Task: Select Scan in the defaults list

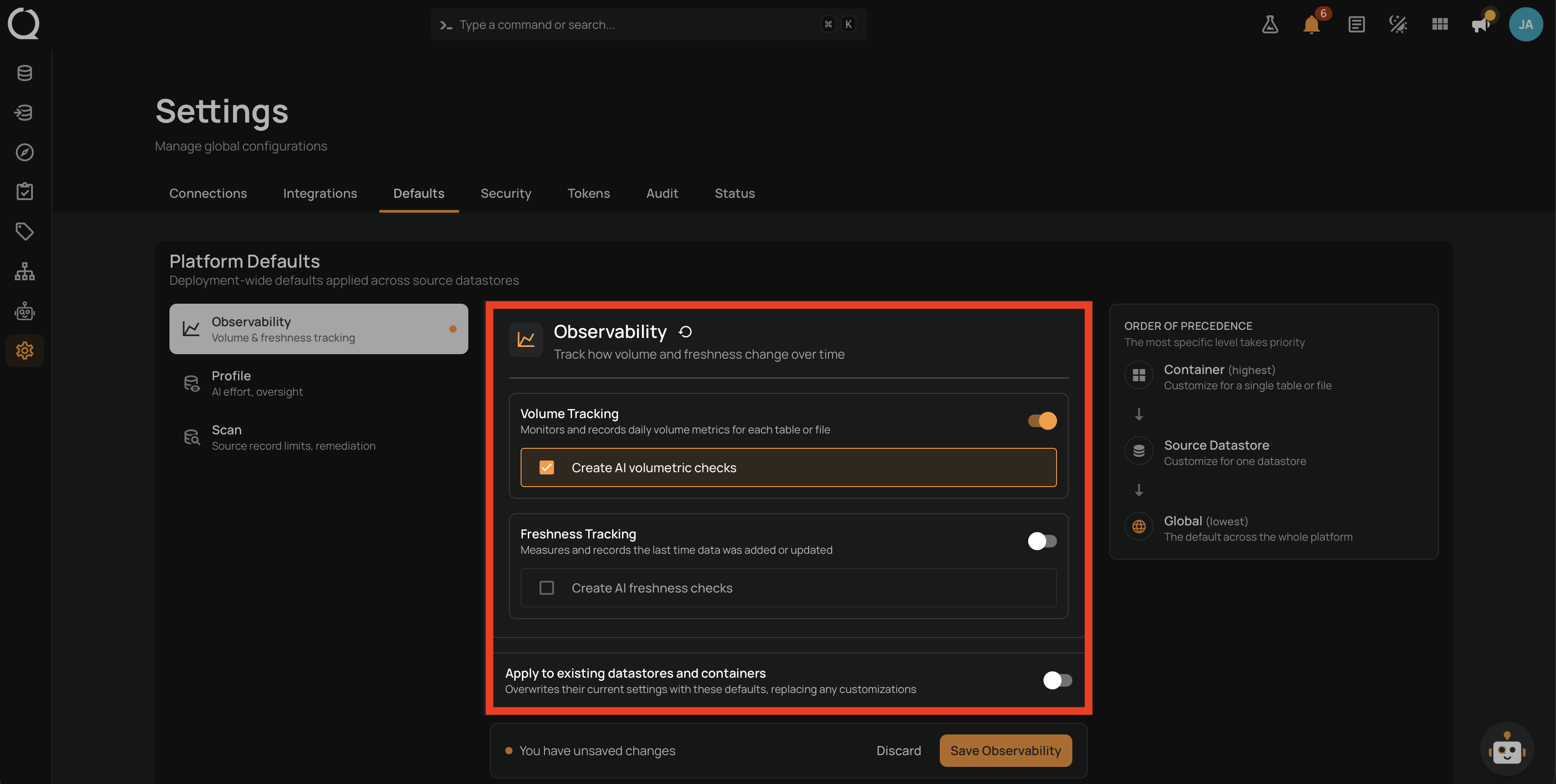Action: 318,438
